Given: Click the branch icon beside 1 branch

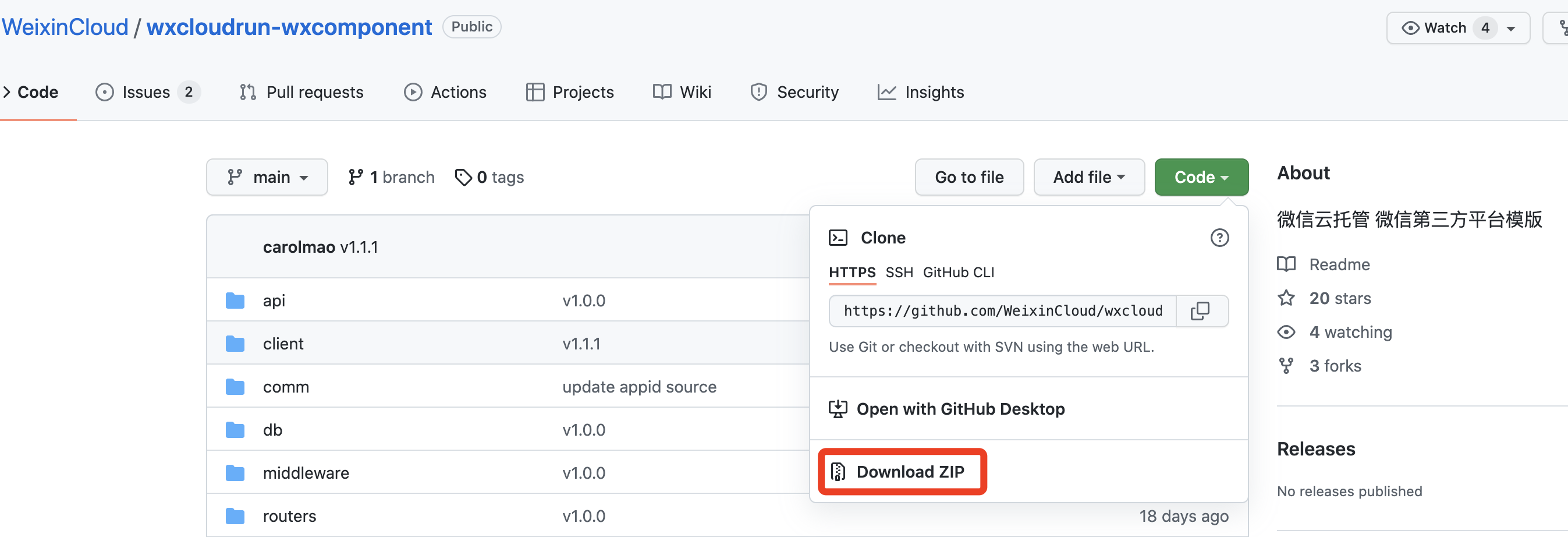Looking at the screenshot, I should tap(356, 177).
